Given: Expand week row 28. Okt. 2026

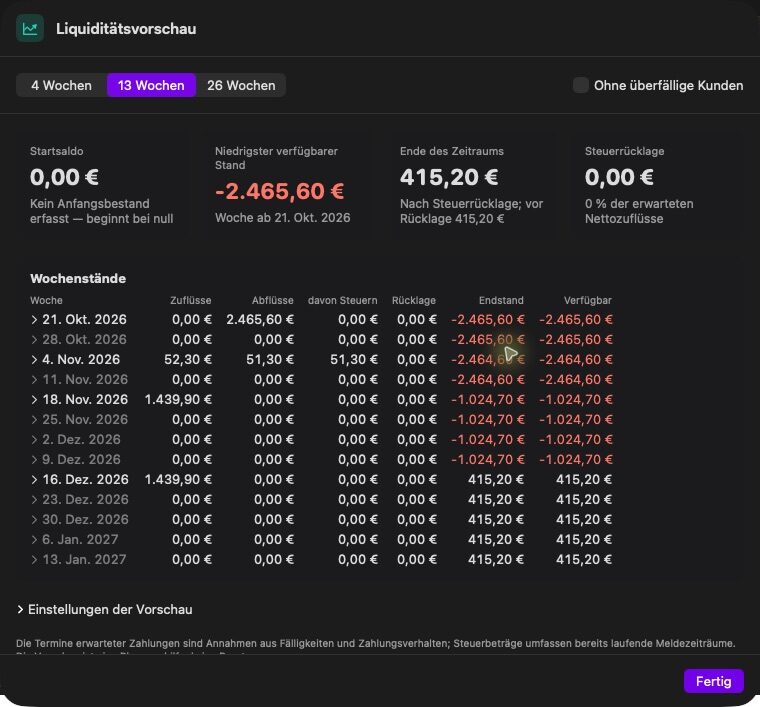Looking at the screenshot, I should coord(34,340).
